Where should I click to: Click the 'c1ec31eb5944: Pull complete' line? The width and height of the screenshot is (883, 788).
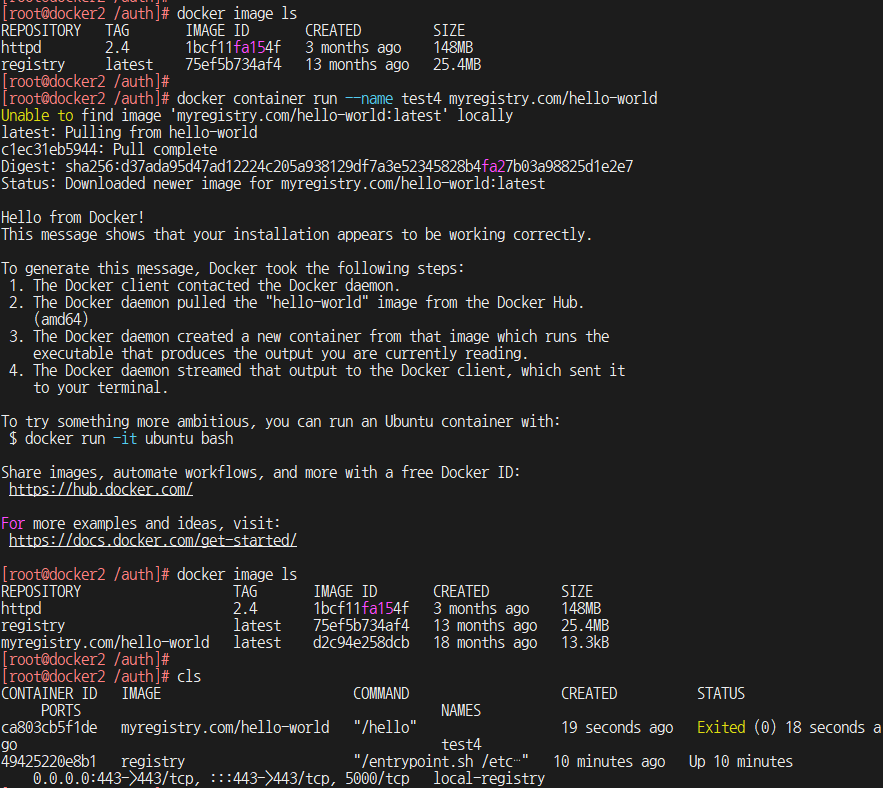click(x=109, y=150)
